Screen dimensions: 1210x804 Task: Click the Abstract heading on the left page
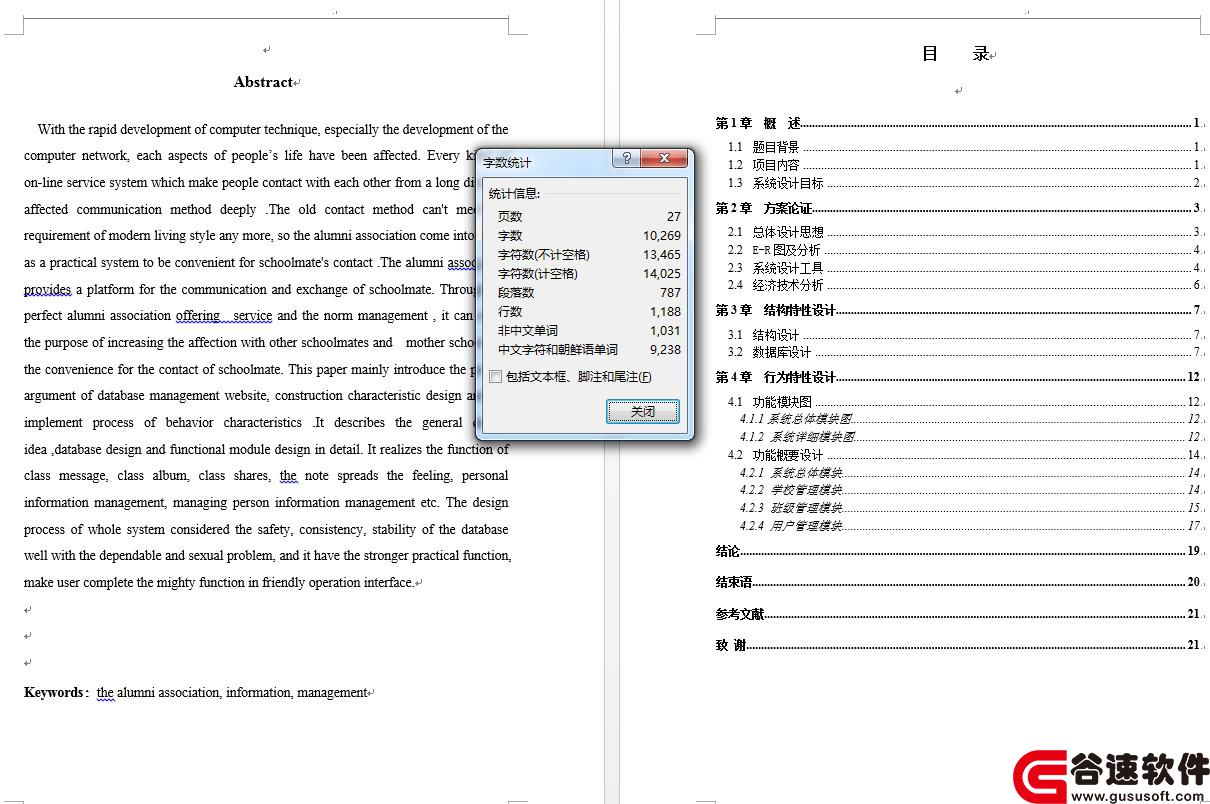(263, 82)
